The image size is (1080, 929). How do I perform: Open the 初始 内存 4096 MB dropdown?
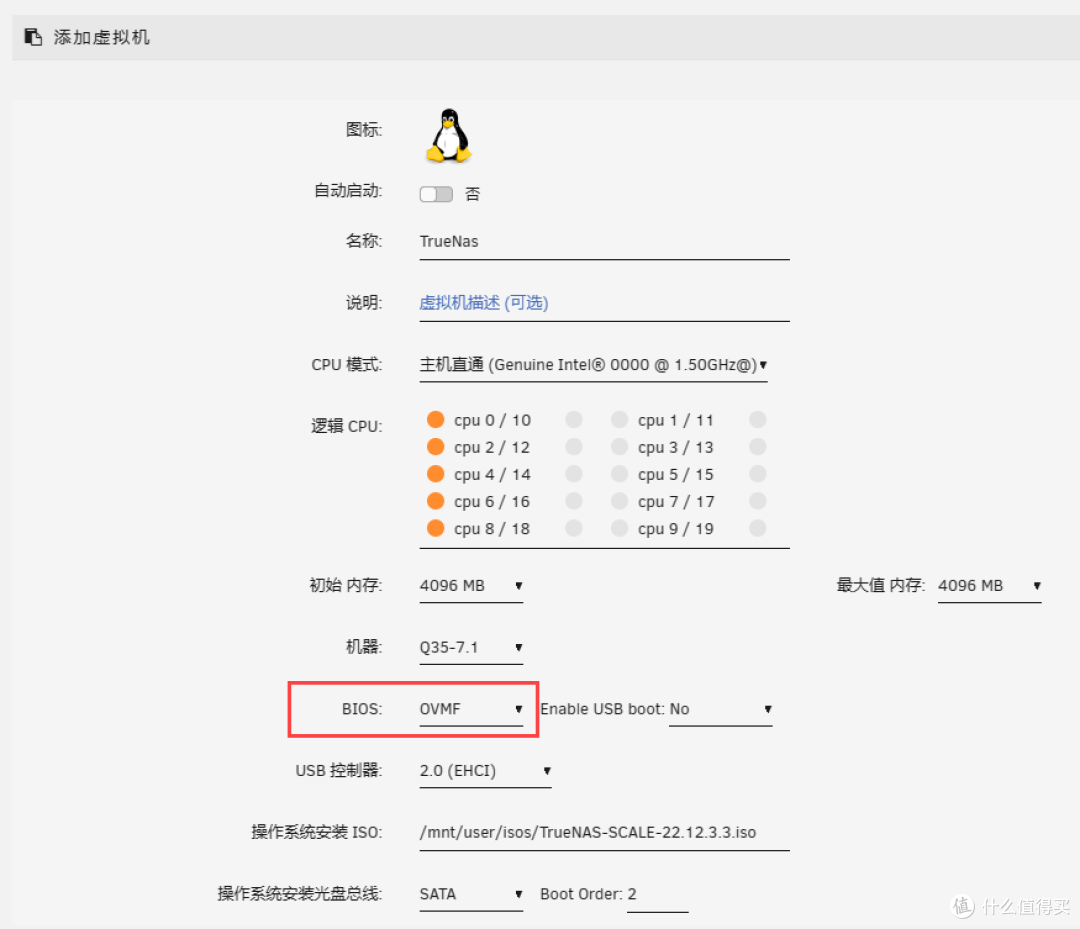(471, 586)
